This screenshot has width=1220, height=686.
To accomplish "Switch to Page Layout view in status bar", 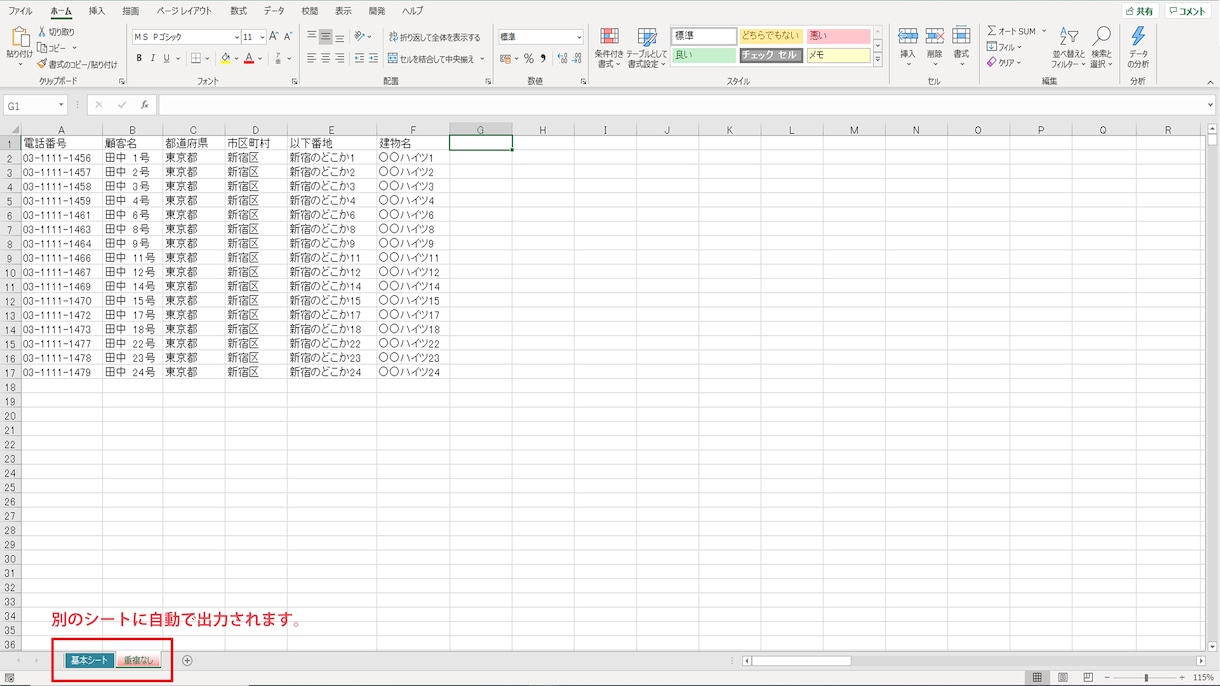I will [1062, 677].
